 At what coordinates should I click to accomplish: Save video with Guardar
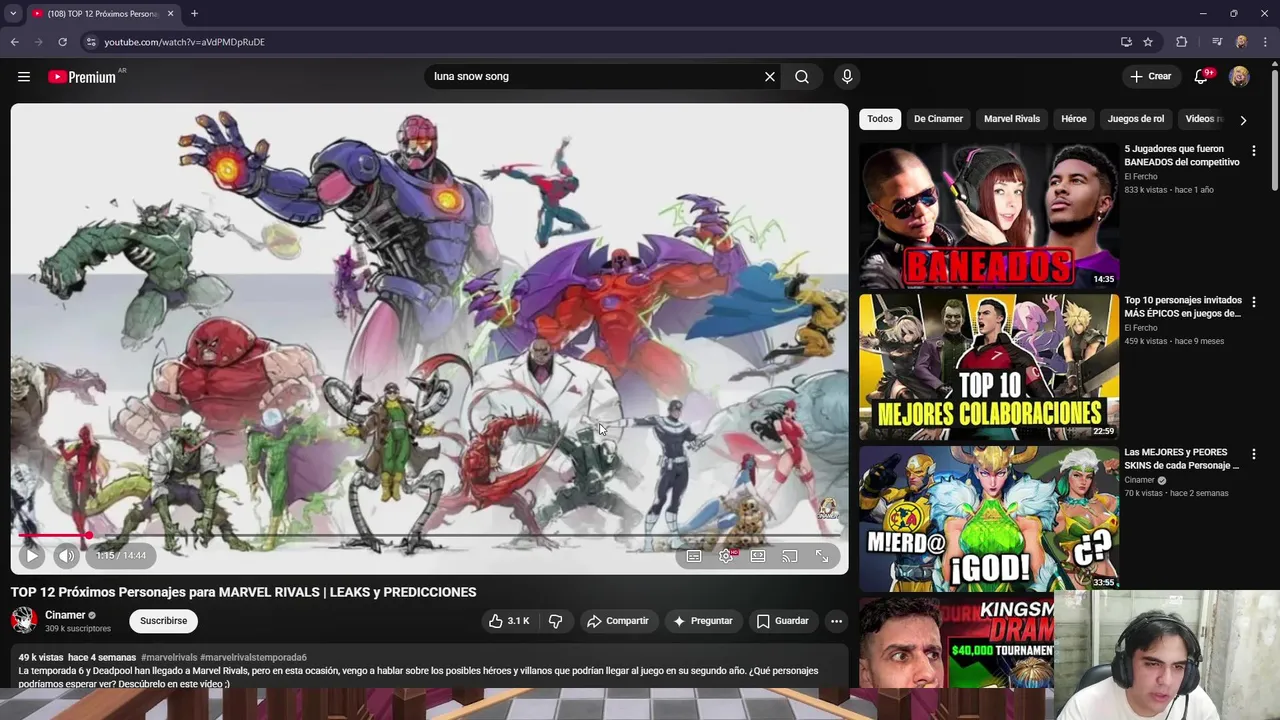[782, 621]
